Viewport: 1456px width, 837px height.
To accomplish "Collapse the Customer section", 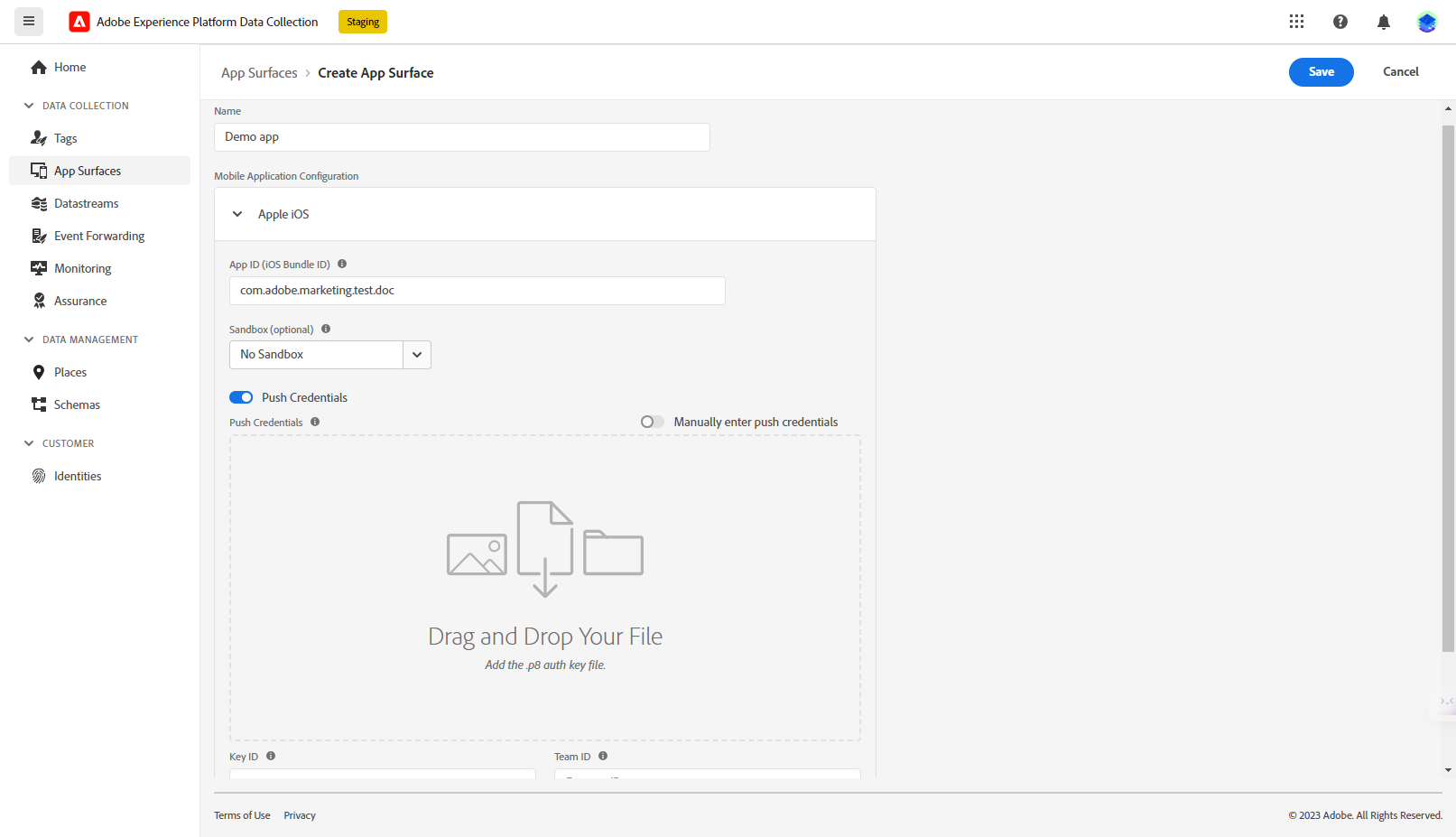I will (x=29, y=443).
